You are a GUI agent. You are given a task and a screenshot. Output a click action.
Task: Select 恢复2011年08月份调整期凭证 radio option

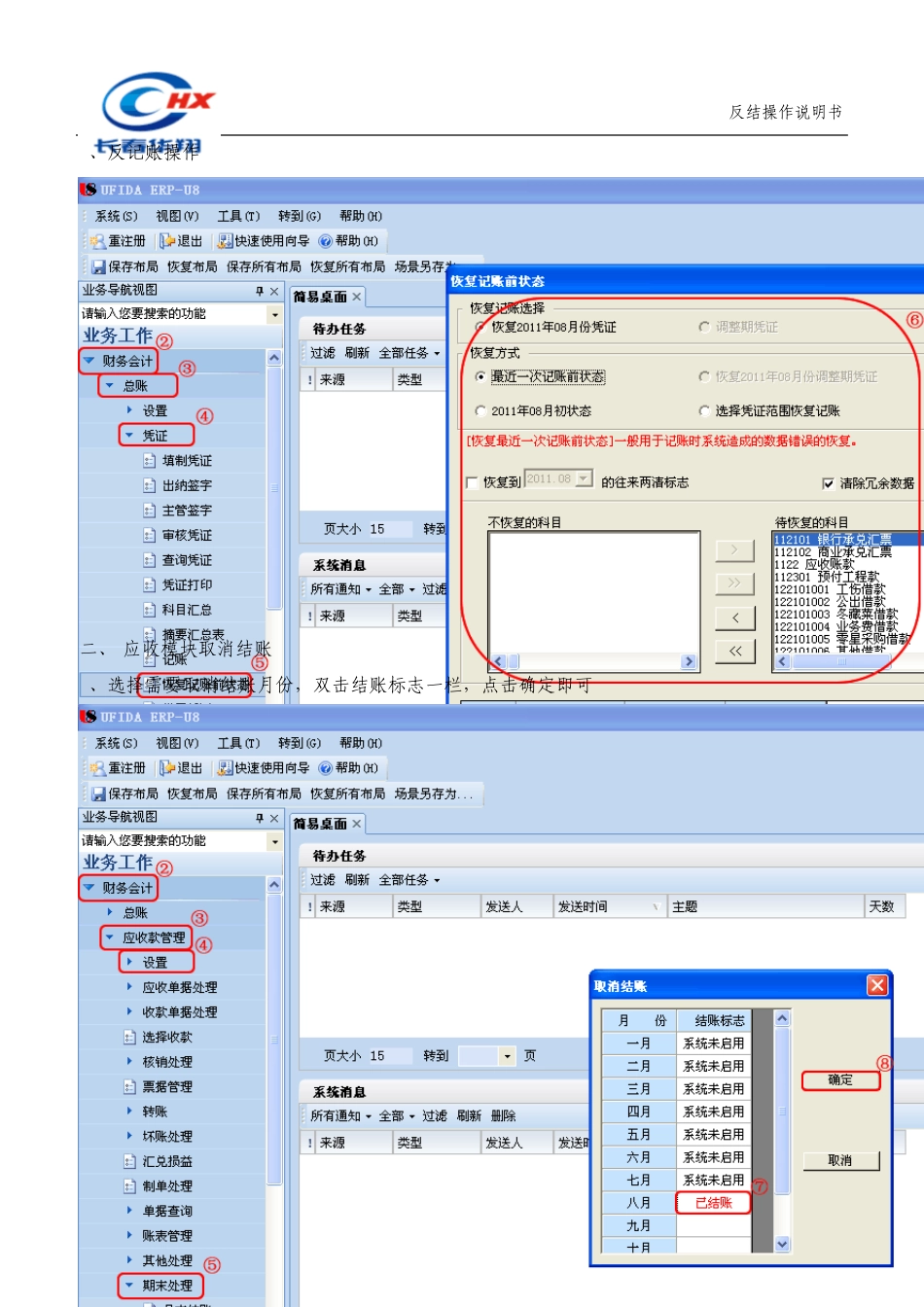[704, 376]
